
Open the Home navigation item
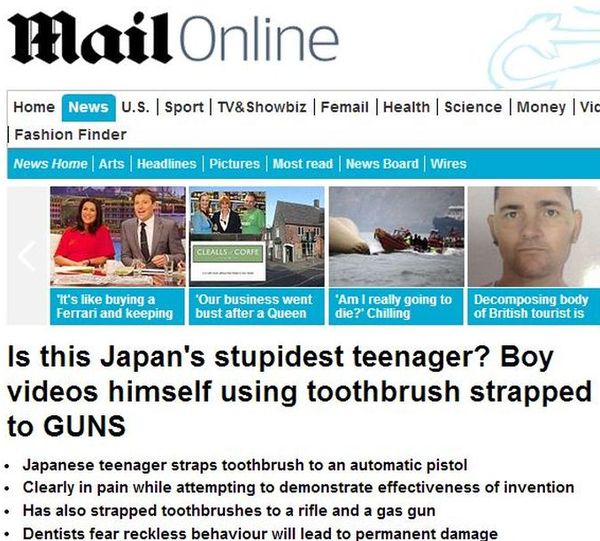pyautogui.click(x=34, y=107)
